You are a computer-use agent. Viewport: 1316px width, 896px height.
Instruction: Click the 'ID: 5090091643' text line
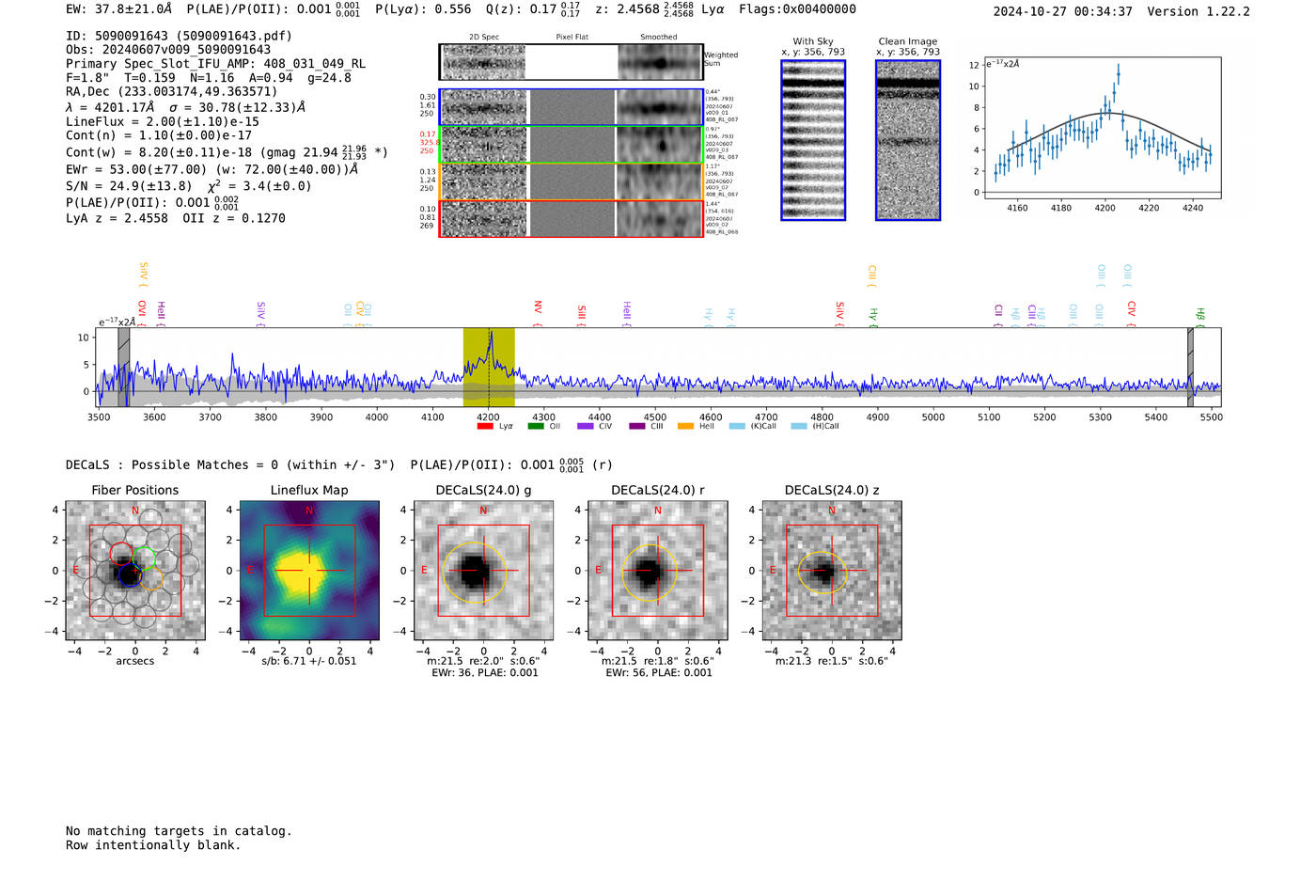[x=179, y=36]
